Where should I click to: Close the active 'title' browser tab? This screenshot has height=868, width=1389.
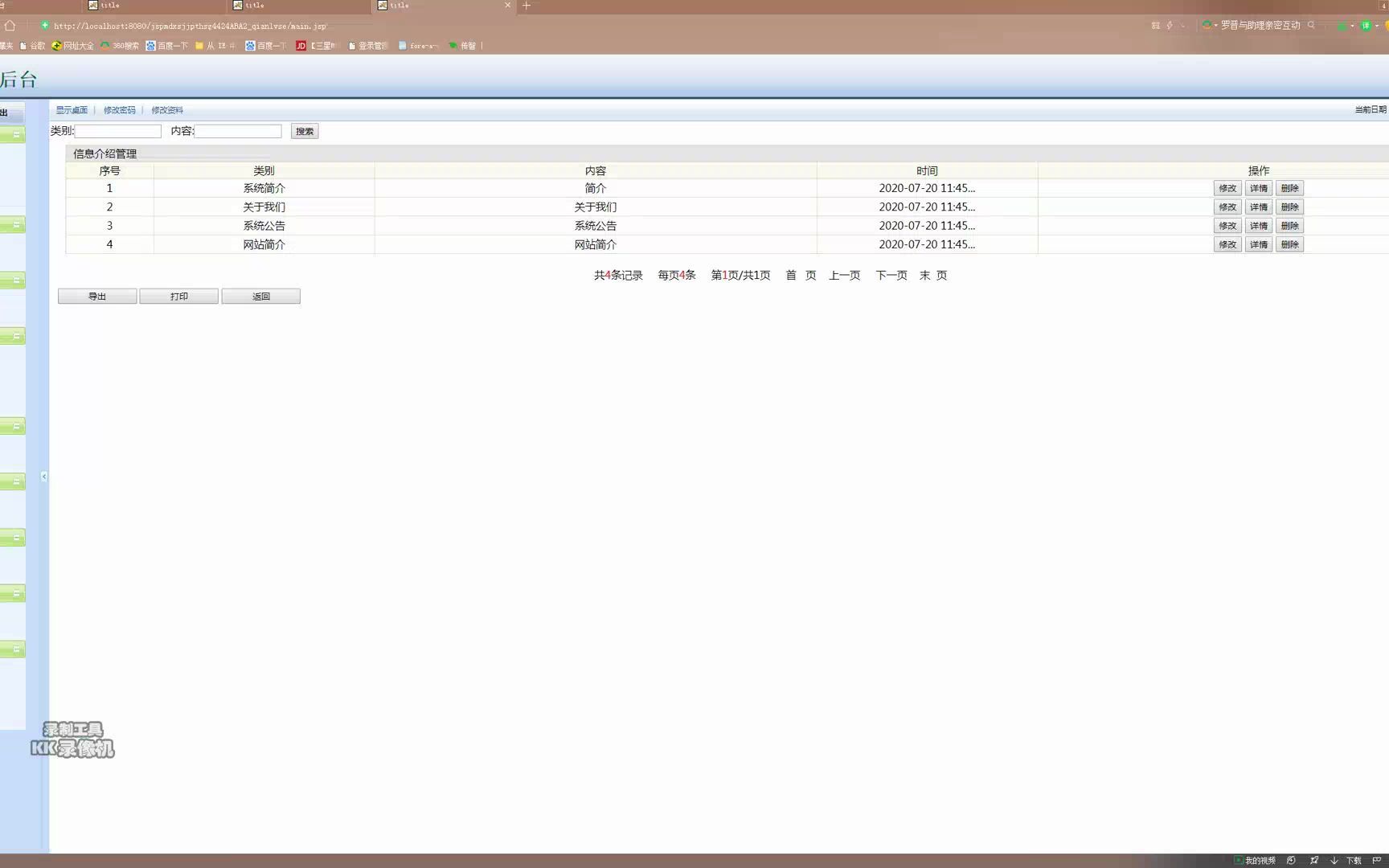pyautogui.click(x=507, y=6)
